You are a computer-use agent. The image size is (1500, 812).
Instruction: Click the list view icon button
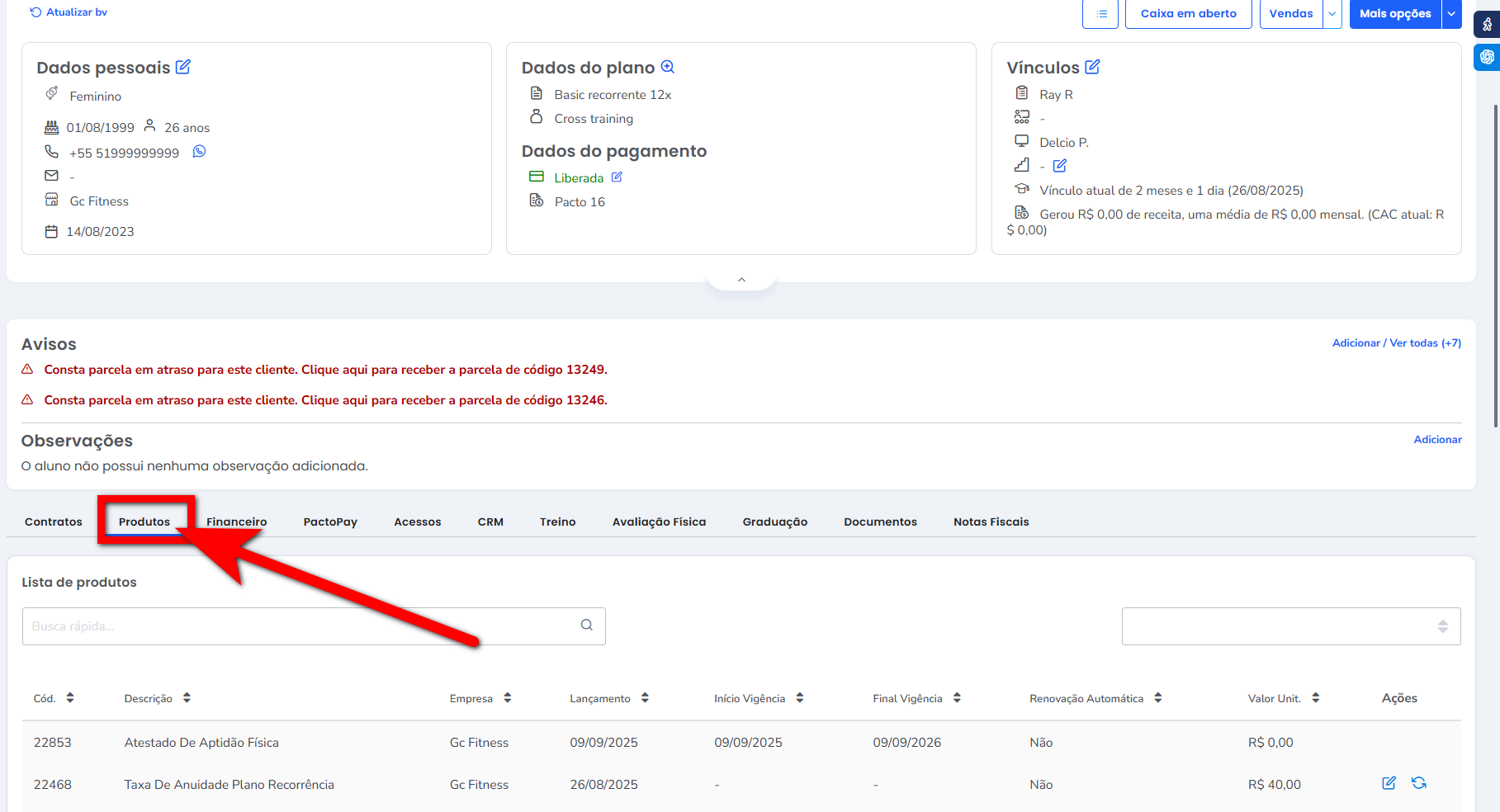pos(1100,14)
